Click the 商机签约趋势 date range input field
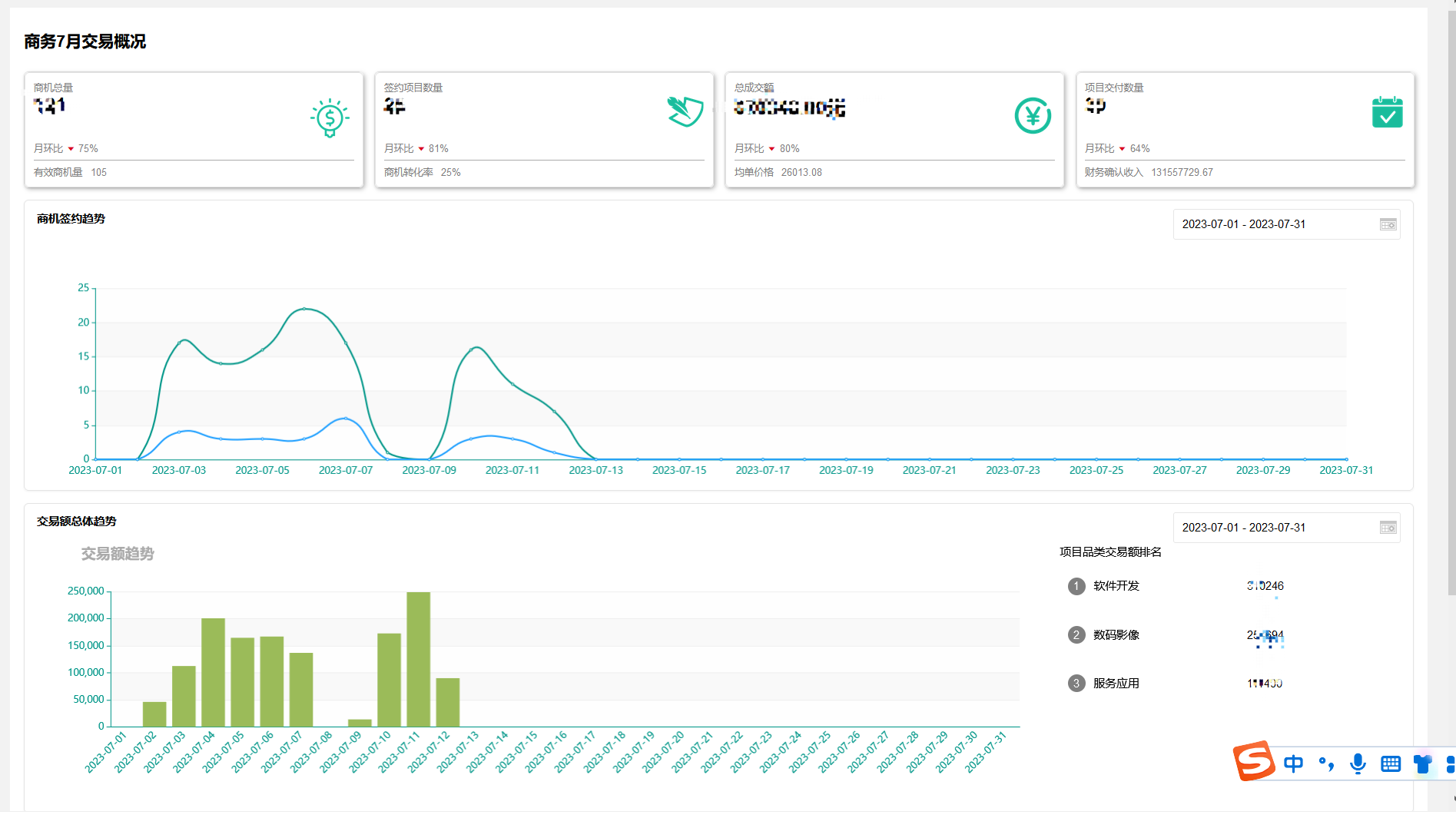1456x818 pixels. 1286,224
